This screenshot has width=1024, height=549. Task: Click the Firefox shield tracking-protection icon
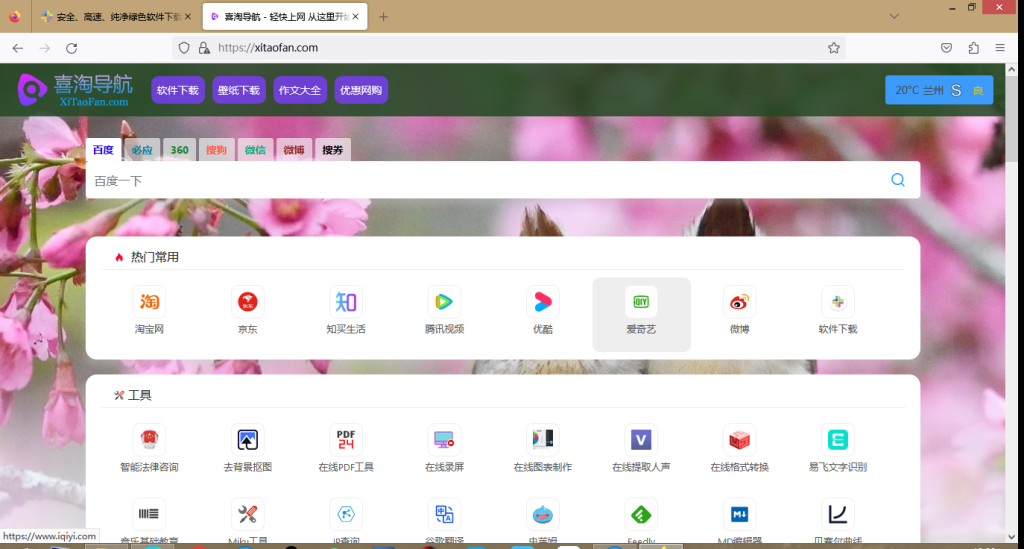point(184,48)
